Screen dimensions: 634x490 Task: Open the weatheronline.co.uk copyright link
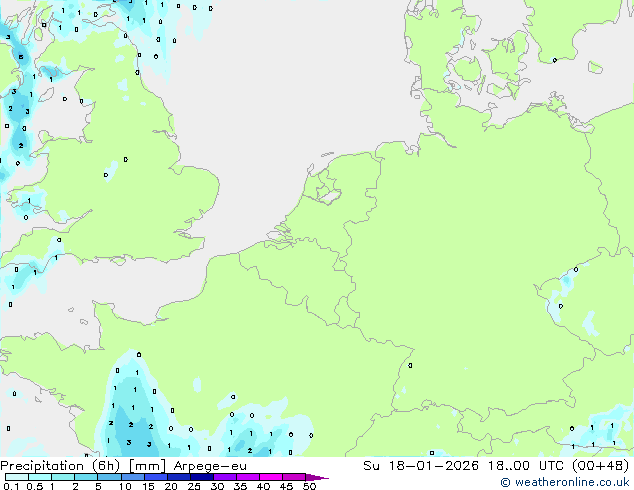[565, 482]
